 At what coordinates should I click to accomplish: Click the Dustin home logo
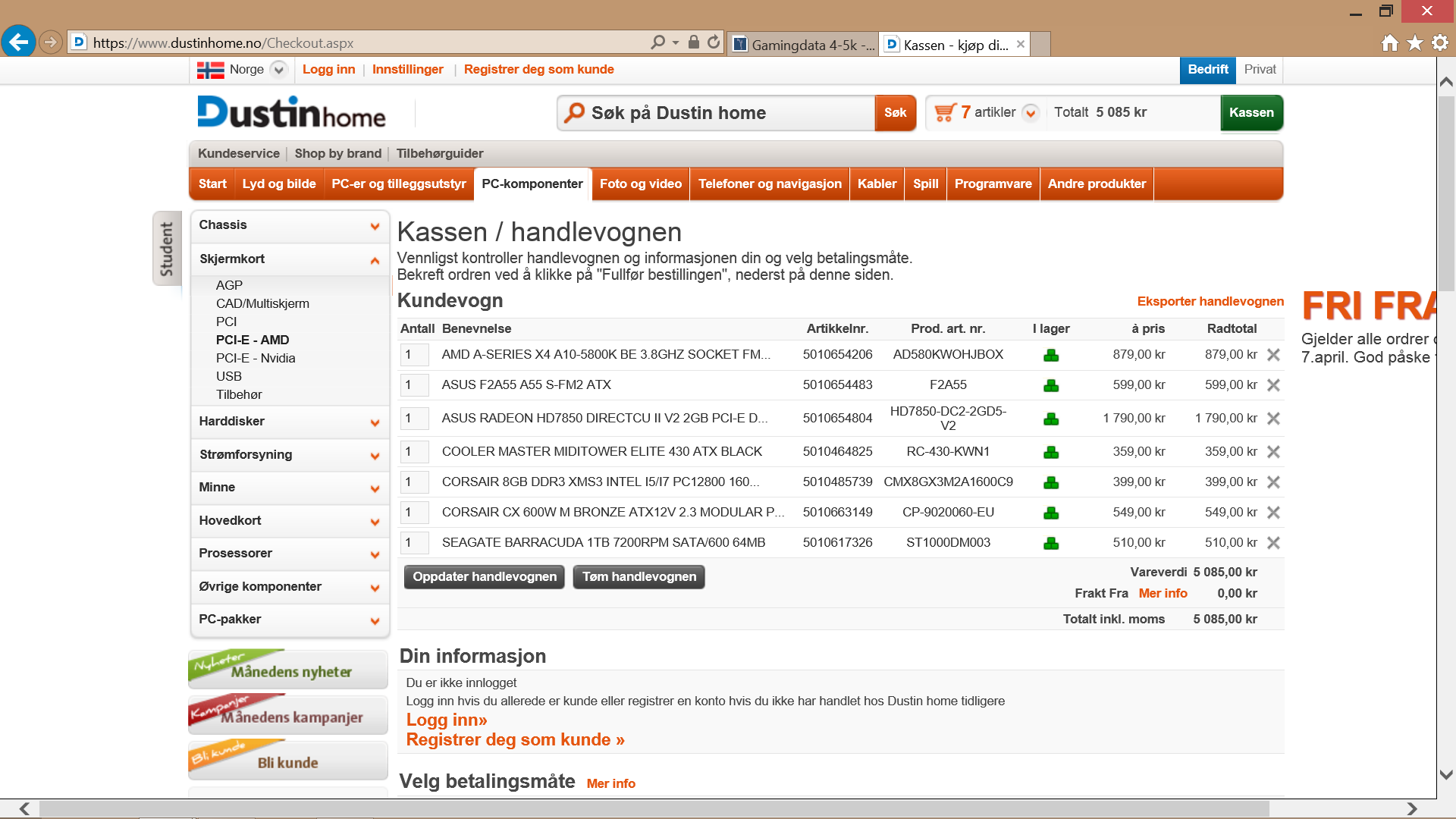[291, 112]
